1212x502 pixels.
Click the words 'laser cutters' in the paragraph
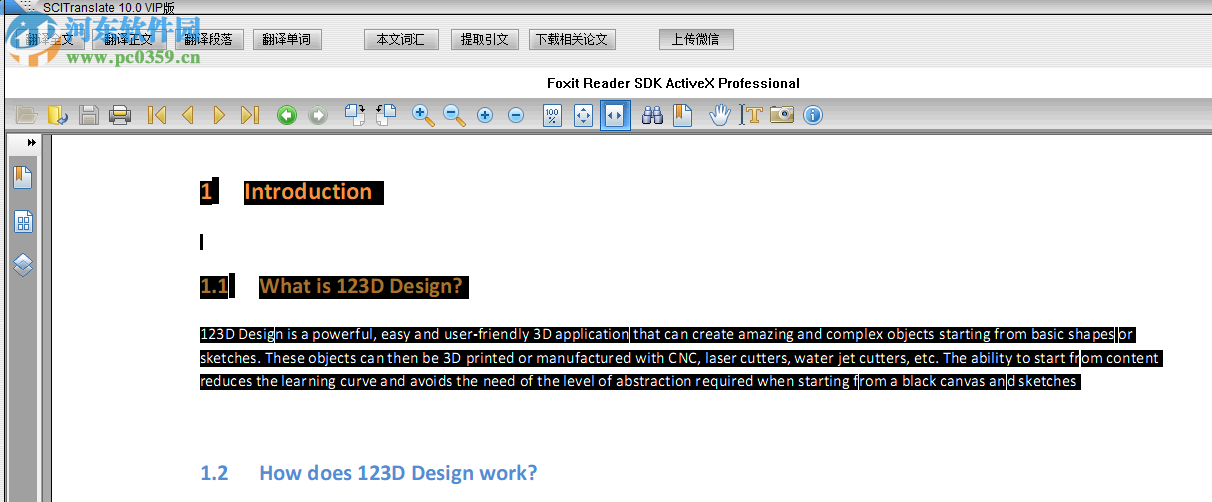pyautogui.click(x=748, y=358)
